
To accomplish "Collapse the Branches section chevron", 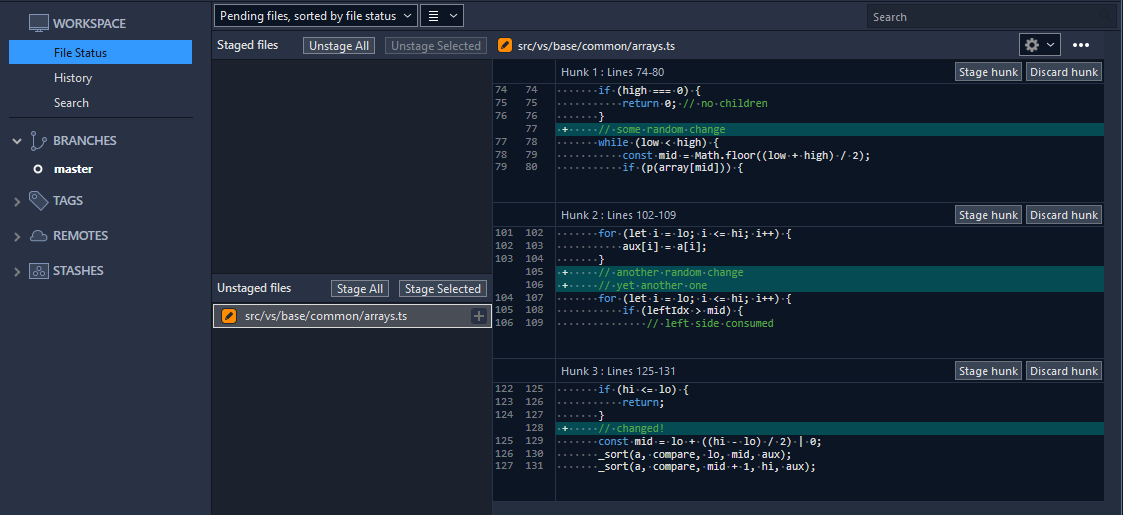I will (17, 141).
